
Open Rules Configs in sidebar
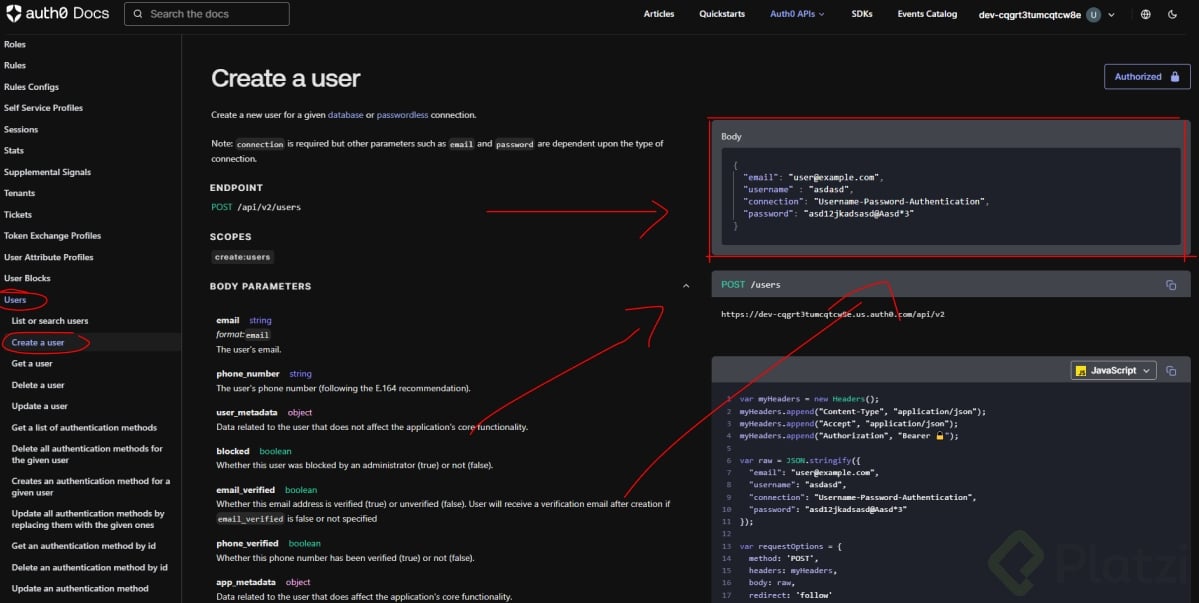tap(31, 87)
